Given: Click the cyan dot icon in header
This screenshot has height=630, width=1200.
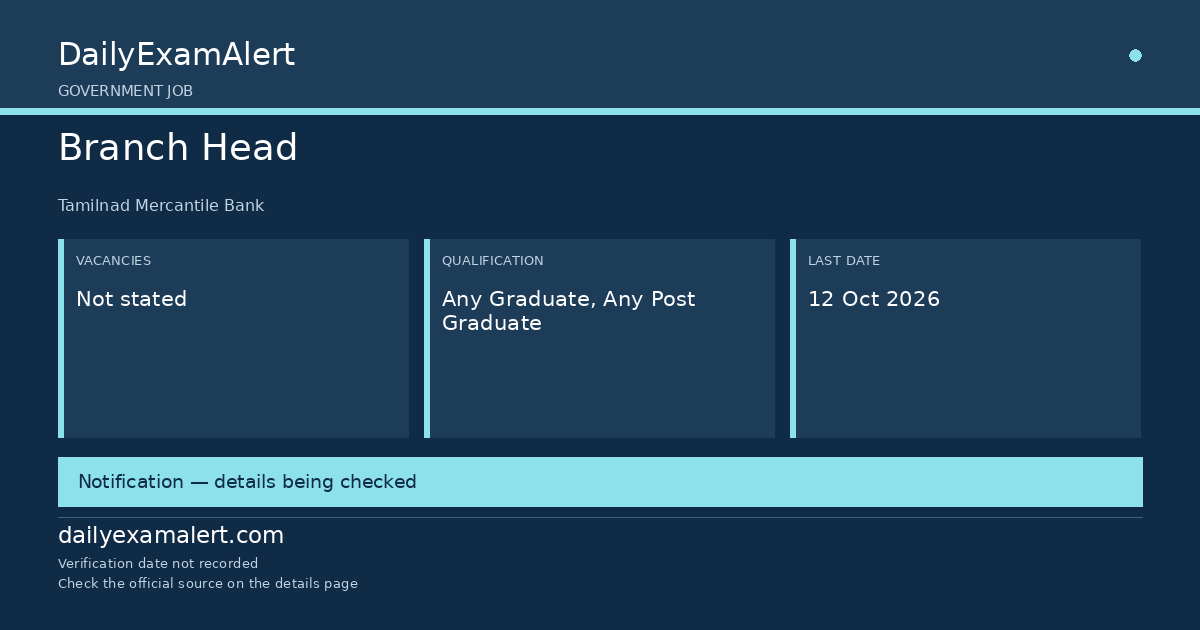Looking at the screenshot, I should tap(1135, 56).
